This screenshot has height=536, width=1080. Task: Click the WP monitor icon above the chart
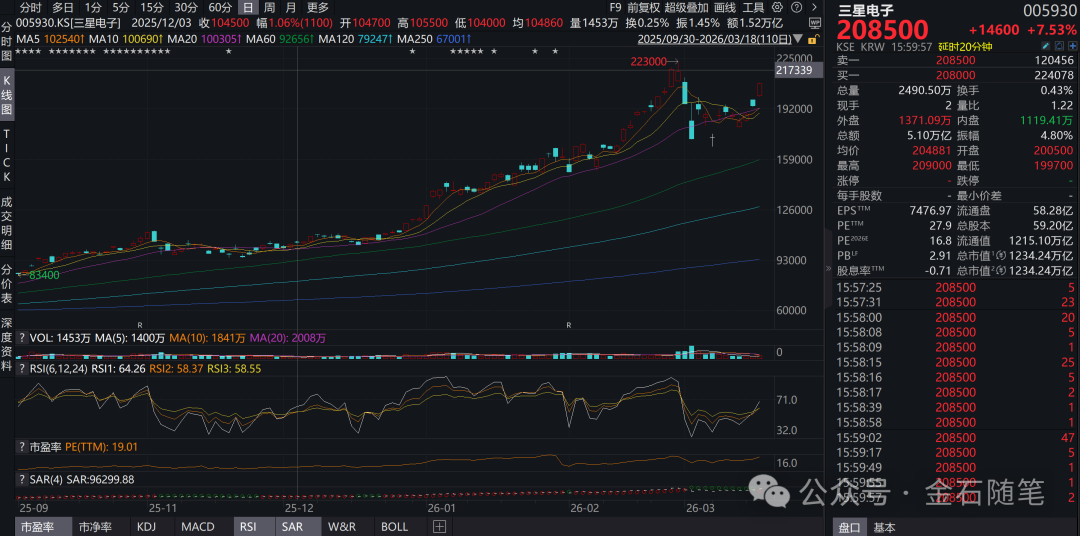click(x=815, y=23)
